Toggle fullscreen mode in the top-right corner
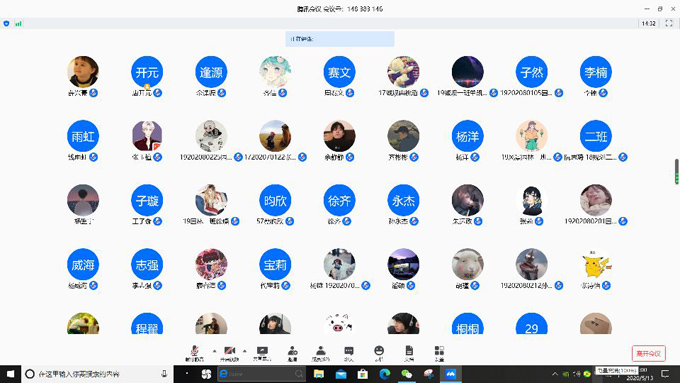This screenshot has width=680, height=383. pyautogui.click(x=669, y=23)
